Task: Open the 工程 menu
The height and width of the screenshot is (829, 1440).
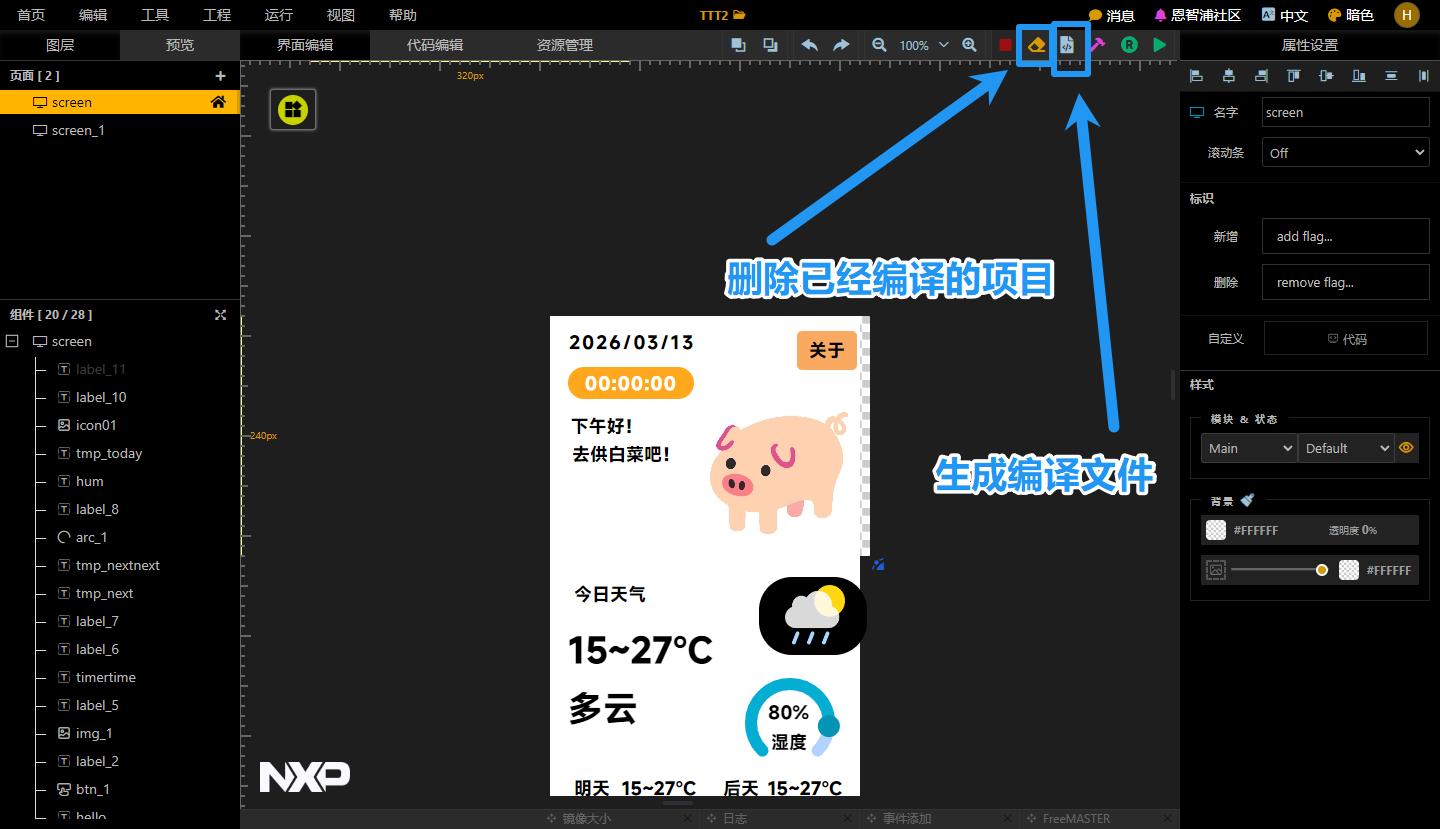Action: point(217,15)
